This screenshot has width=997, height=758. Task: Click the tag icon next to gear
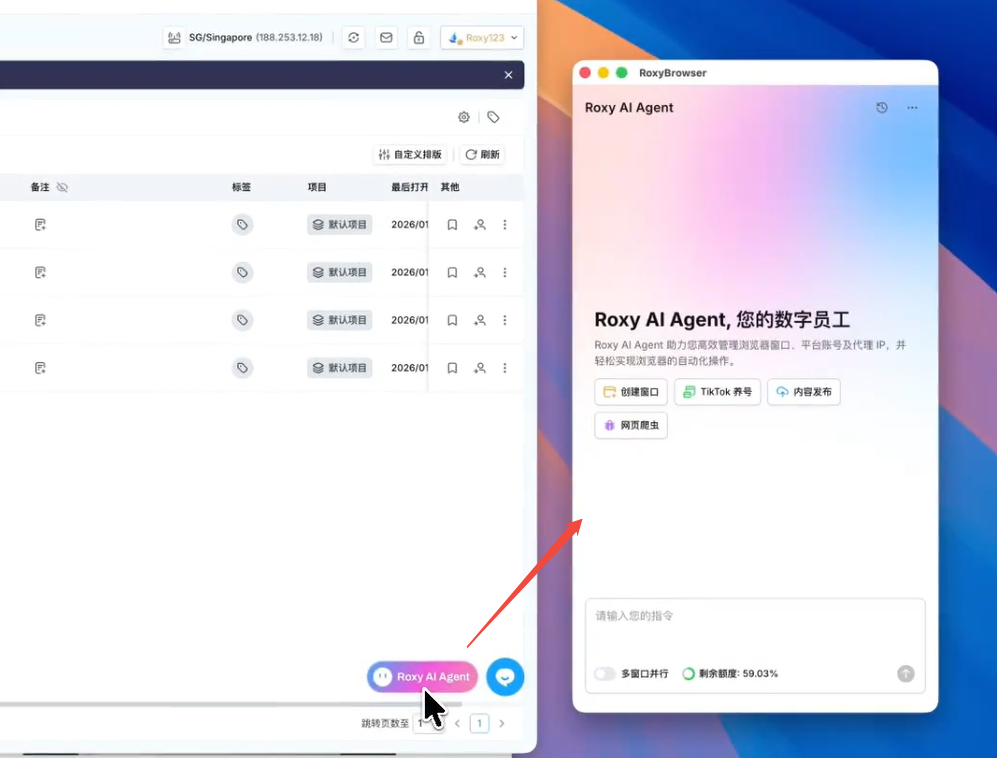(x=493, y=117)
